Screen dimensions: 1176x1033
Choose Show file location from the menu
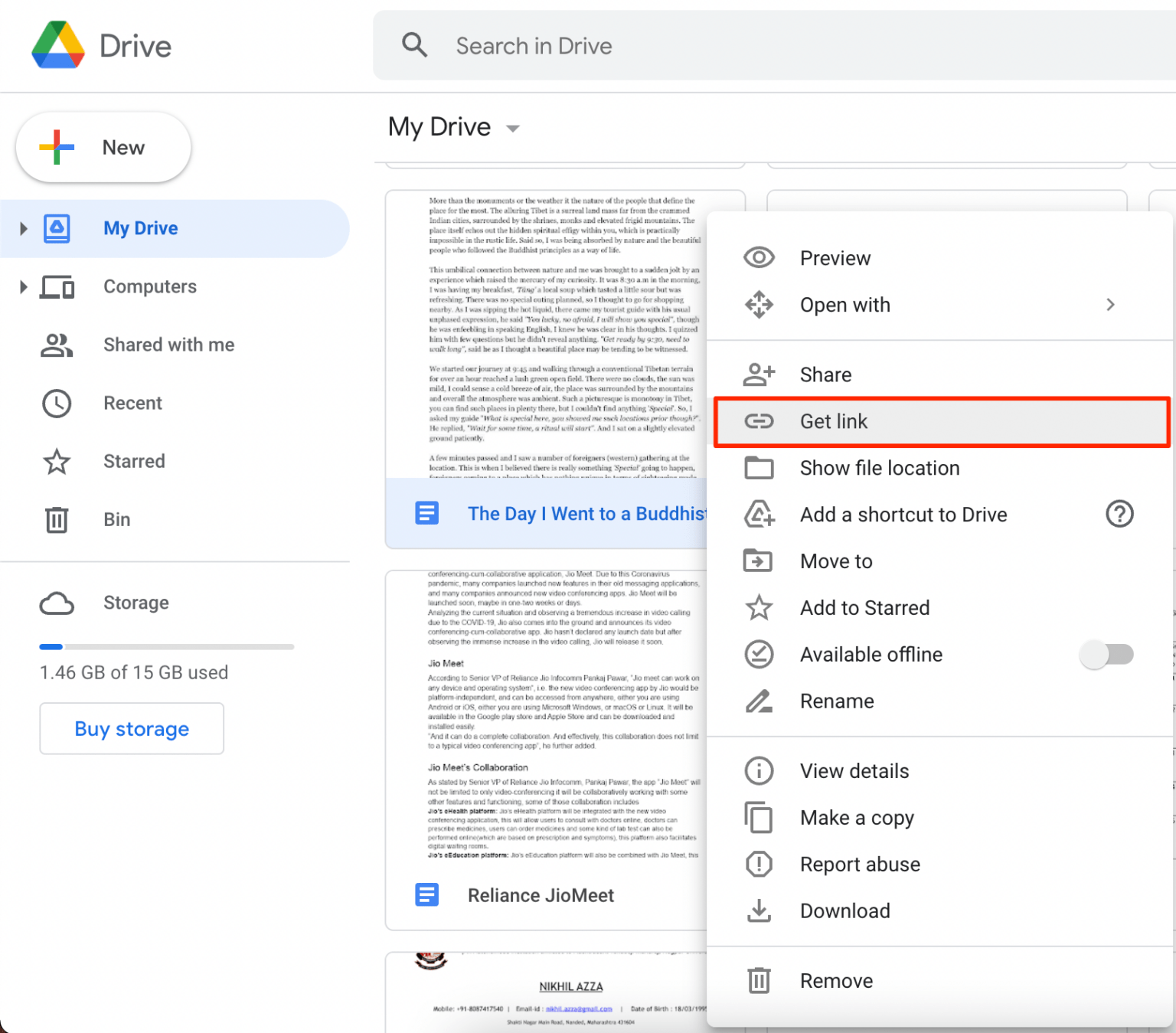tap(880, 468)
